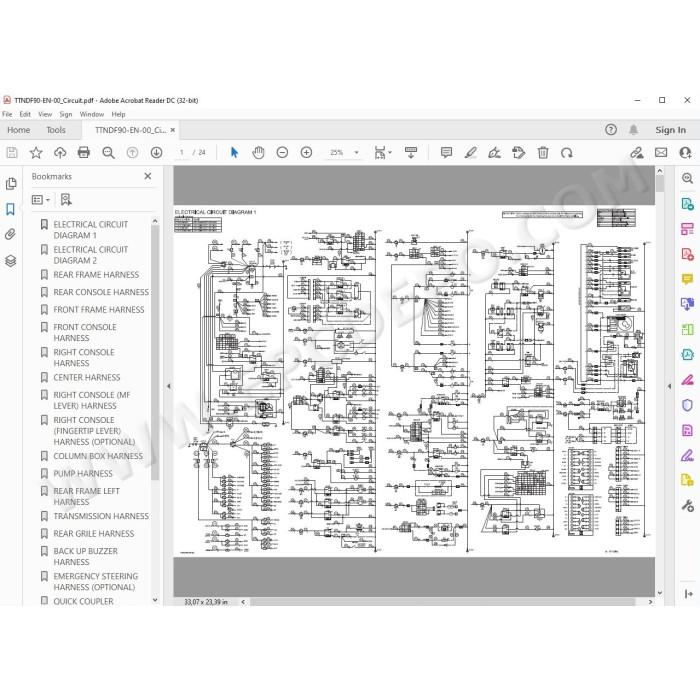Screen dimensions: 700x700
Task: Click the Sign In button
Action: tap(671, 130)
